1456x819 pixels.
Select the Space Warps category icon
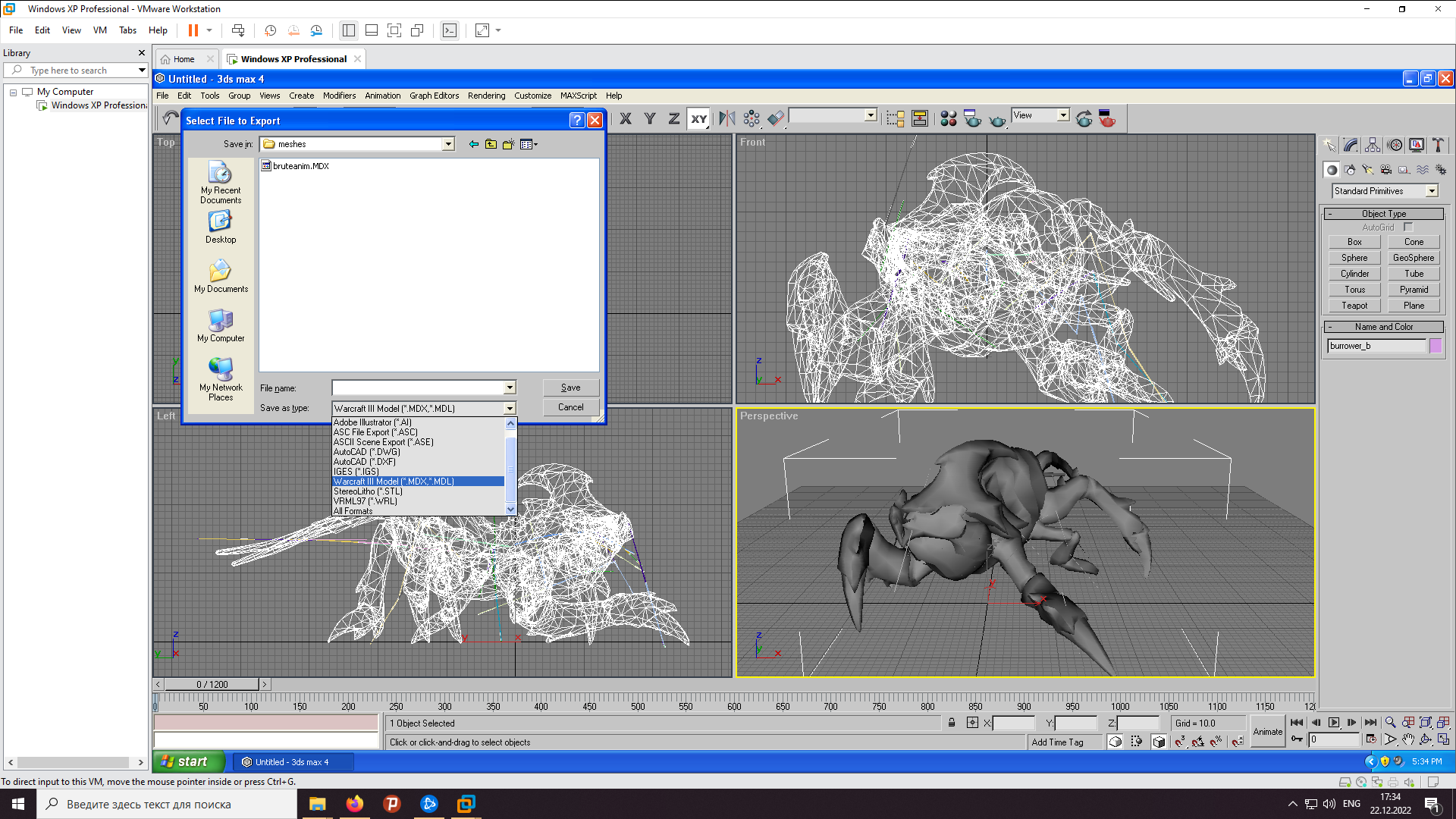tap(1423, 170)
